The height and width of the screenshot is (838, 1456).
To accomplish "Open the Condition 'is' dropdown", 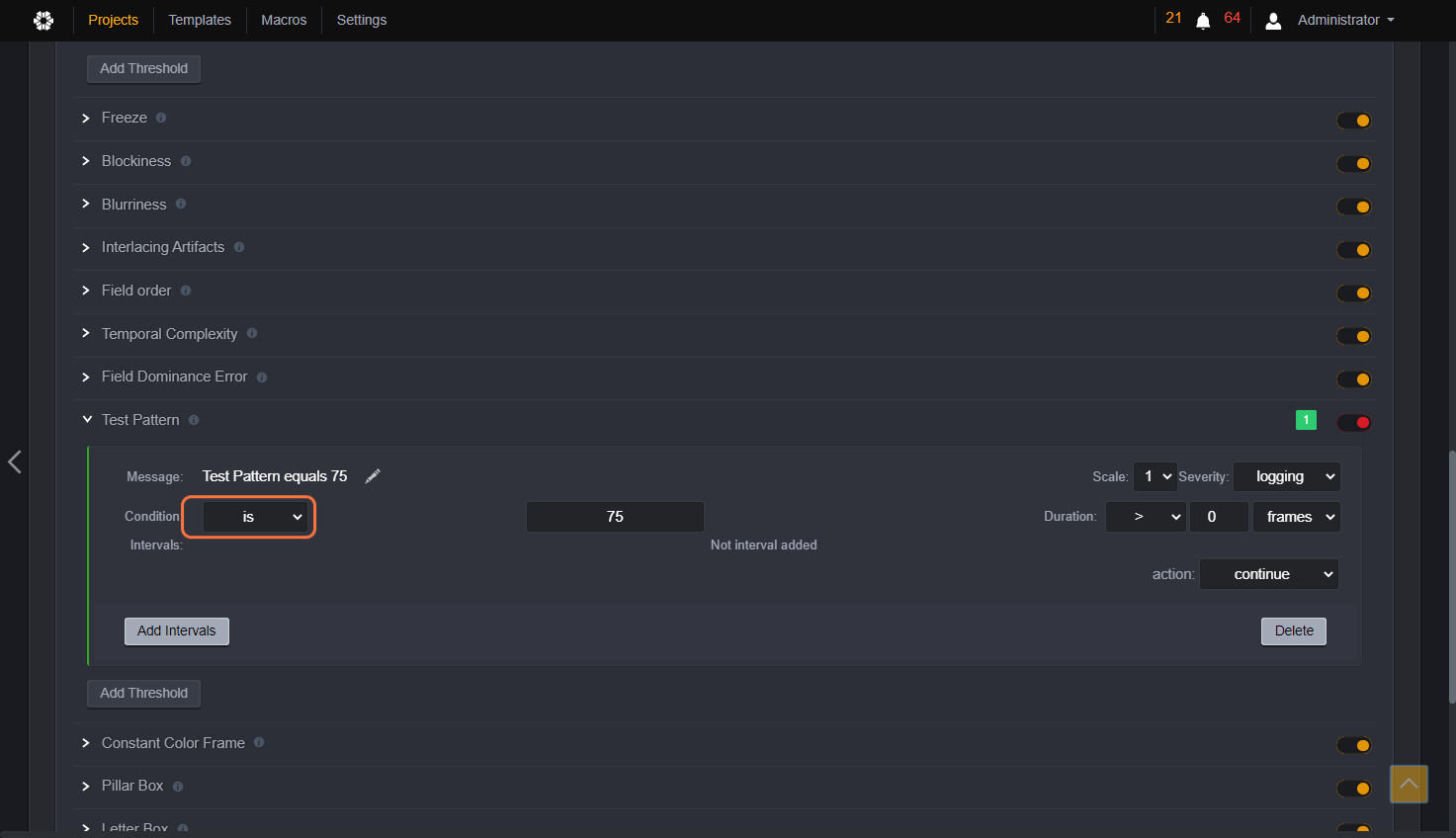I will 256,517.
